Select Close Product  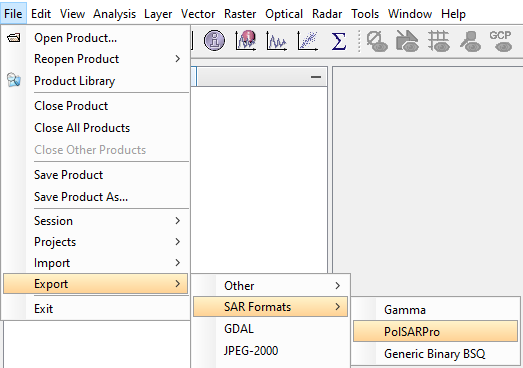point(95,106)
